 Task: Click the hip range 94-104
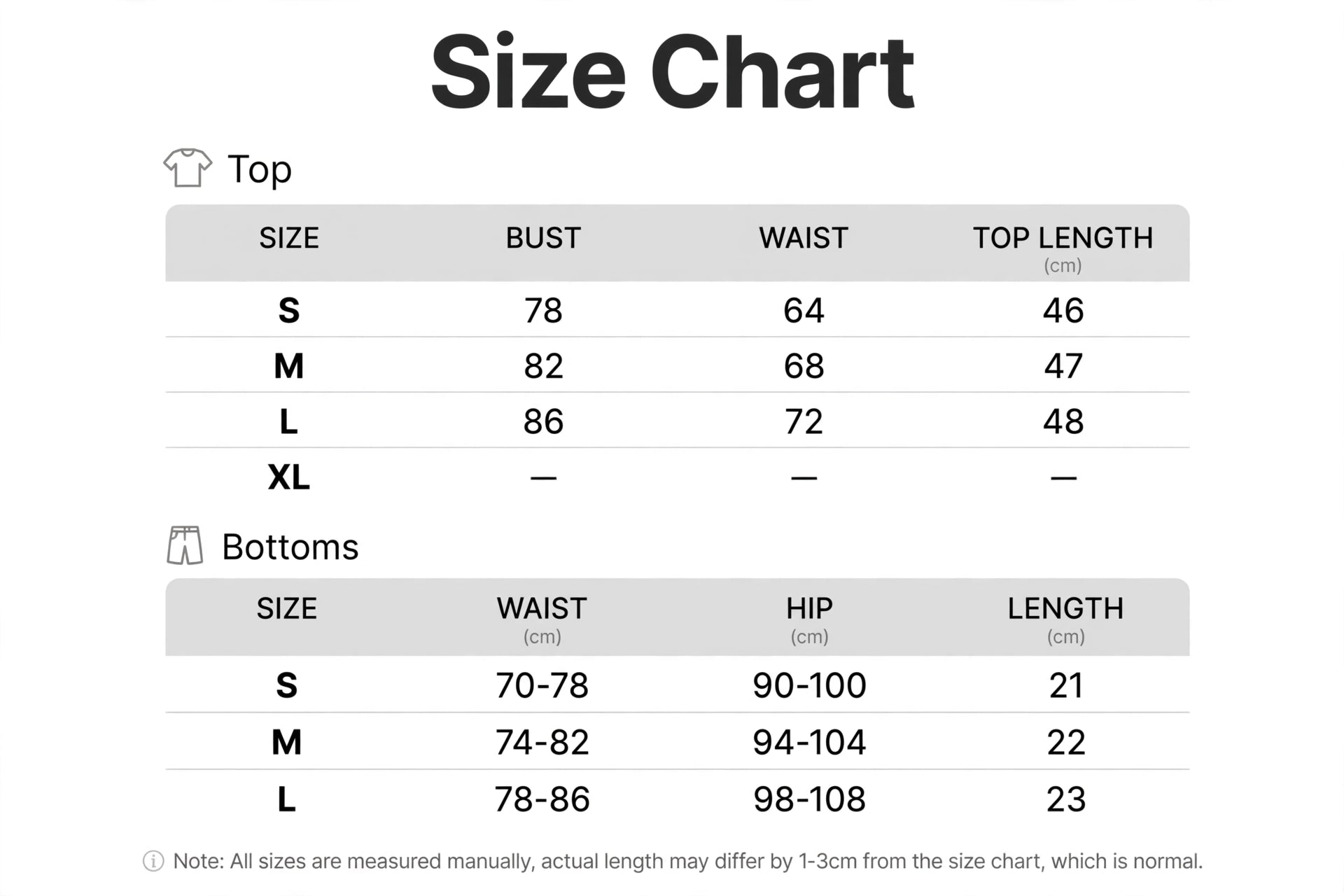[x=809, y=742]
